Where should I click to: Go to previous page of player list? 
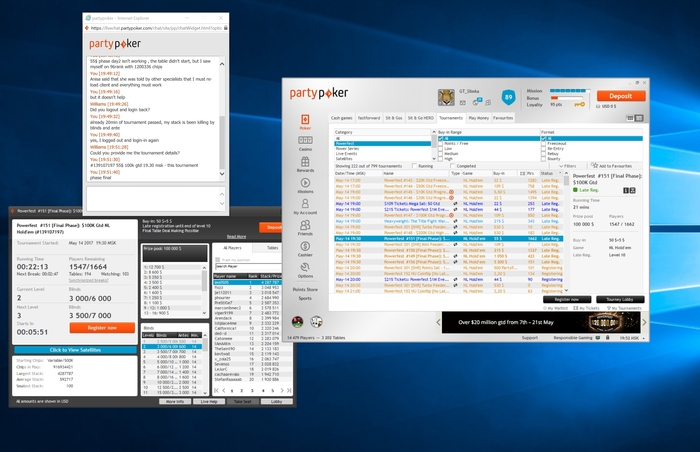tap(224, 390)
